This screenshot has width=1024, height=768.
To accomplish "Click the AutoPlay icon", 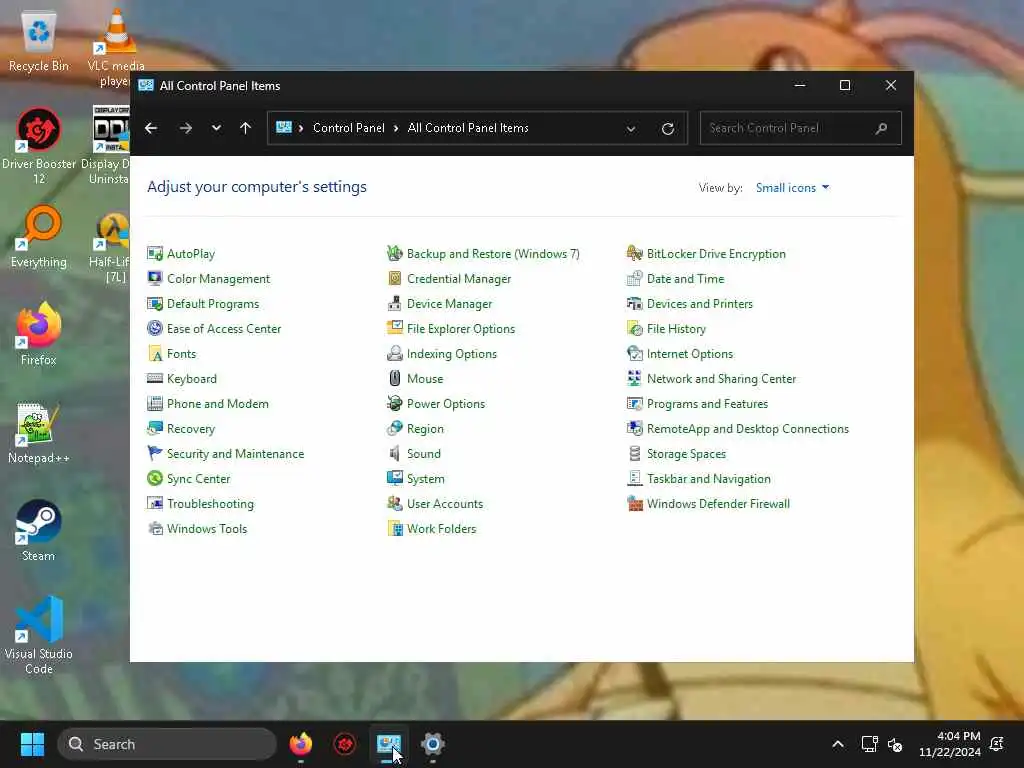I will pyautogui.click(x=155, y=253).
